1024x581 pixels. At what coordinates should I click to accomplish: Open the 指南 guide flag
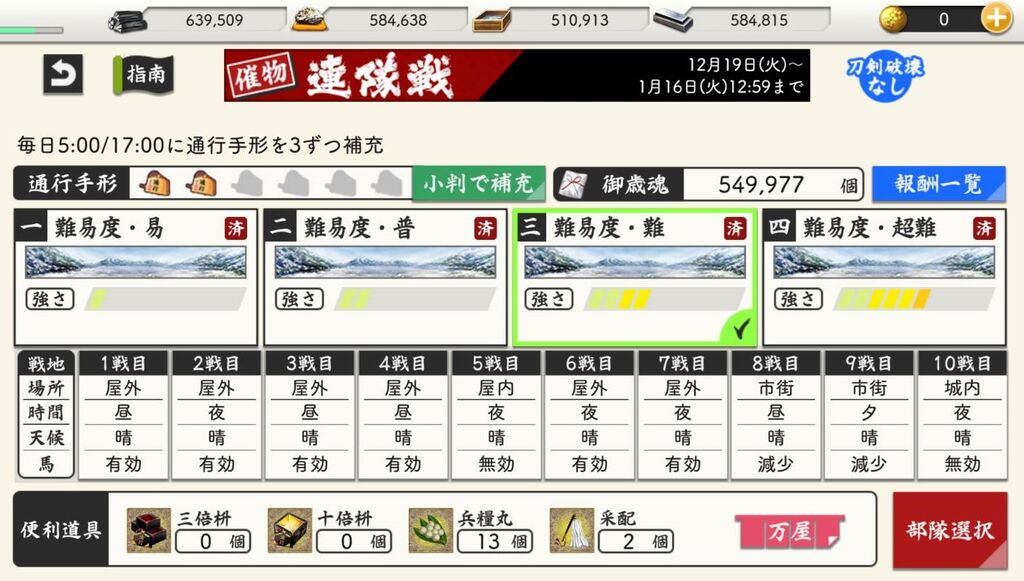[x=144, y=74]
